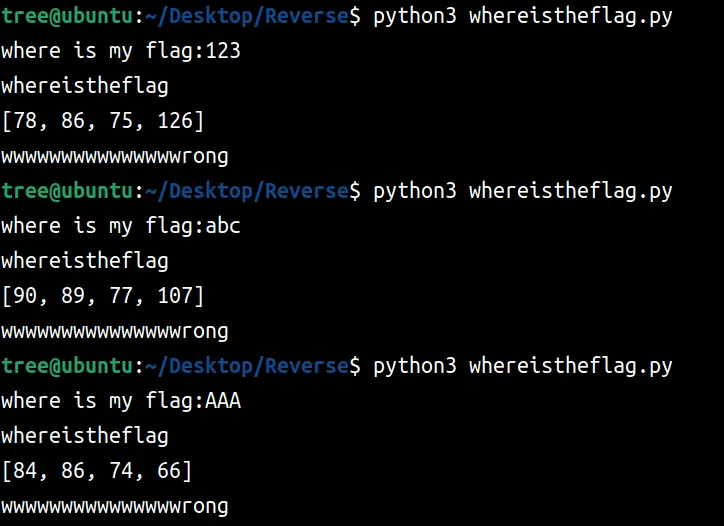Click the final wrong message at the bottom
This screenshot has width=724, height=526.
pos(115,506)
